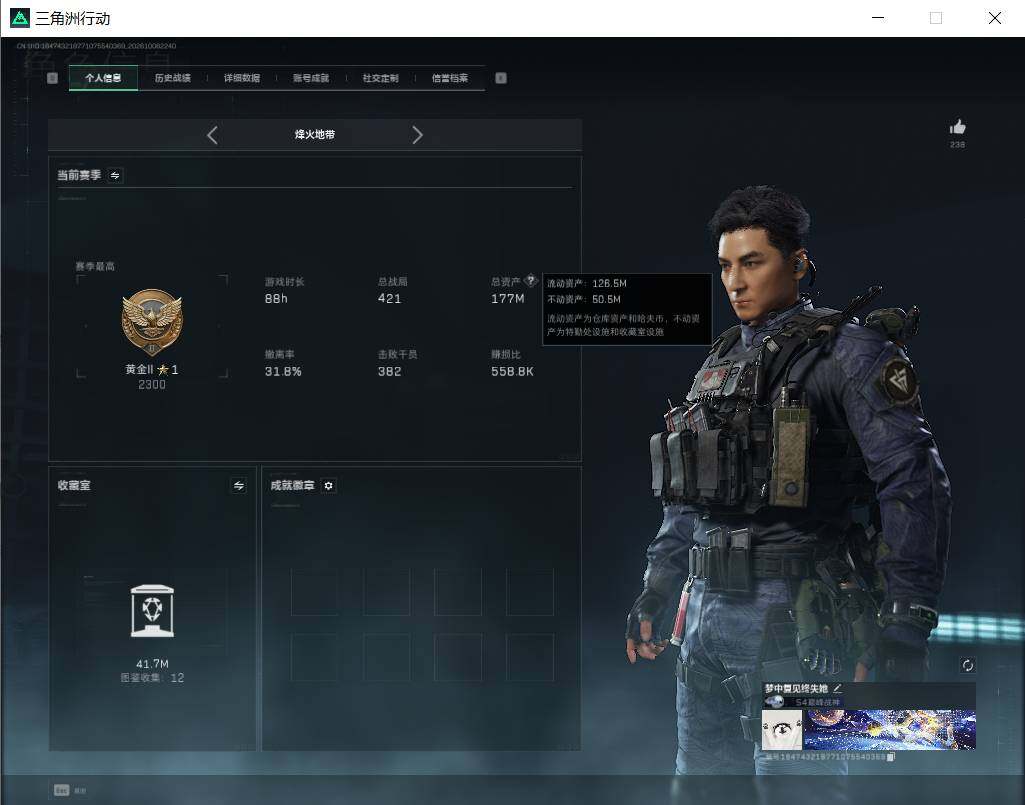The height and width of the screenshot is (805, 1025).
Task: Minimize the 三角洲行动 window
Action: [879, 18]
